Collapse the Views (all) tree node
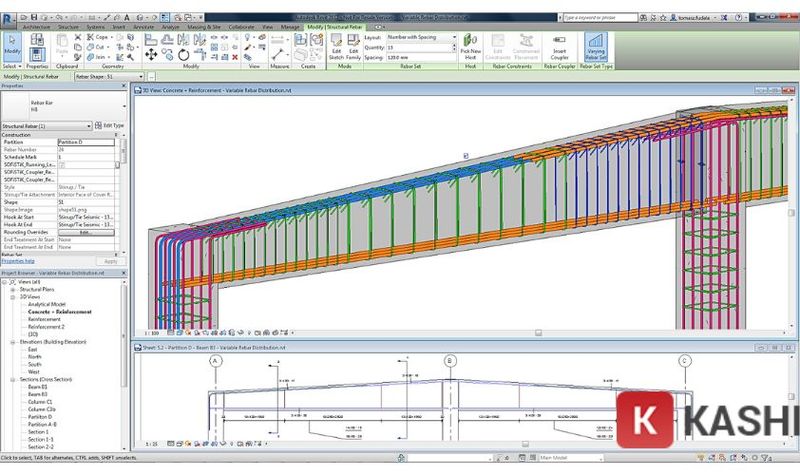 pos(5,282)
